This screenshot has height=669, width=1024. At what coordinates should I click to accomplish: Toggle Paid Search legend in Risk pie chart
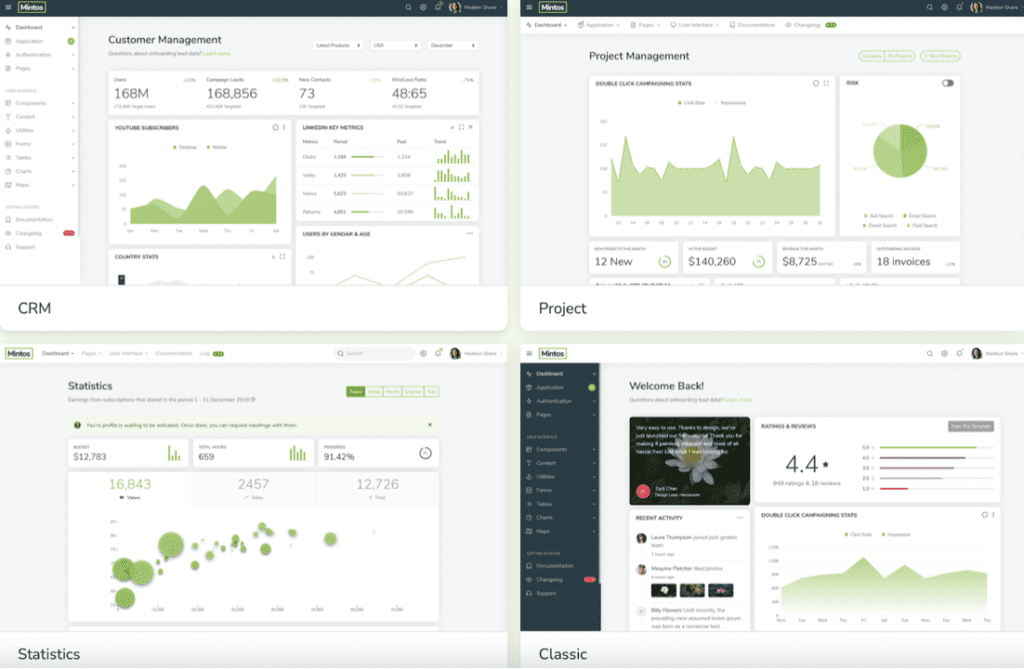click(921, 225)
